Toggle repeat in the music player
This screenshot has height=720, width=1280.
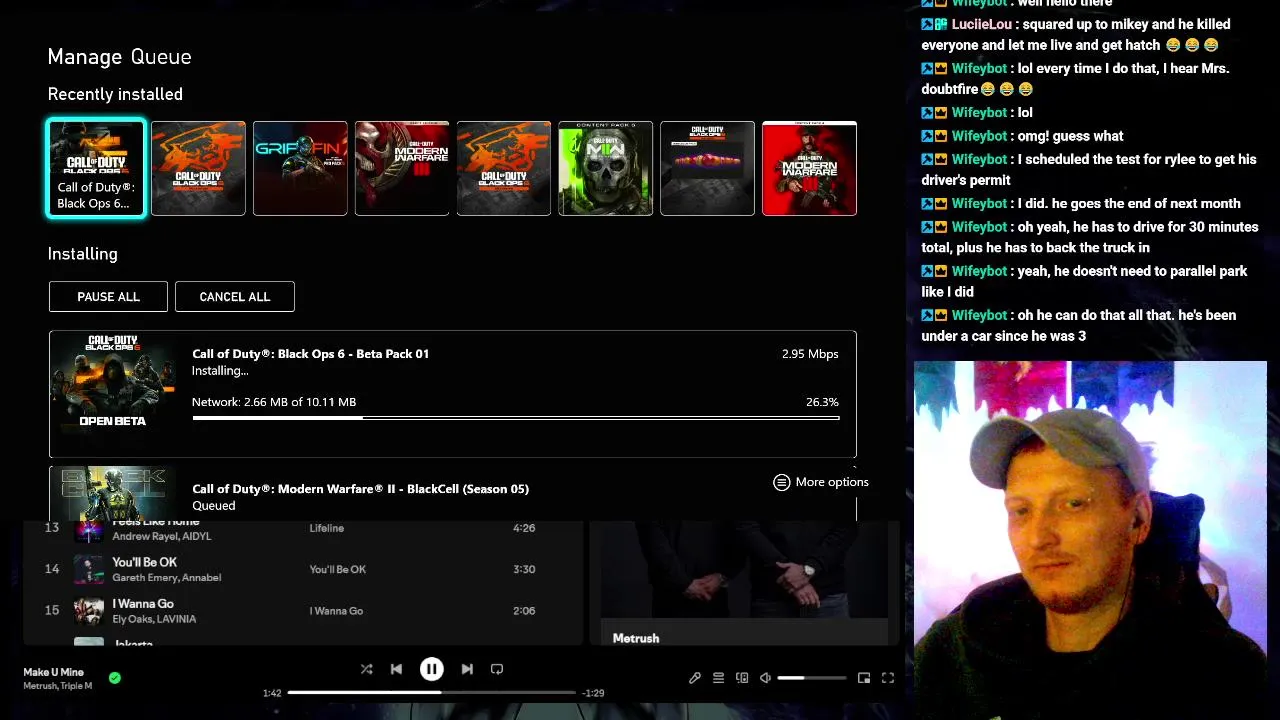(497, 669)
